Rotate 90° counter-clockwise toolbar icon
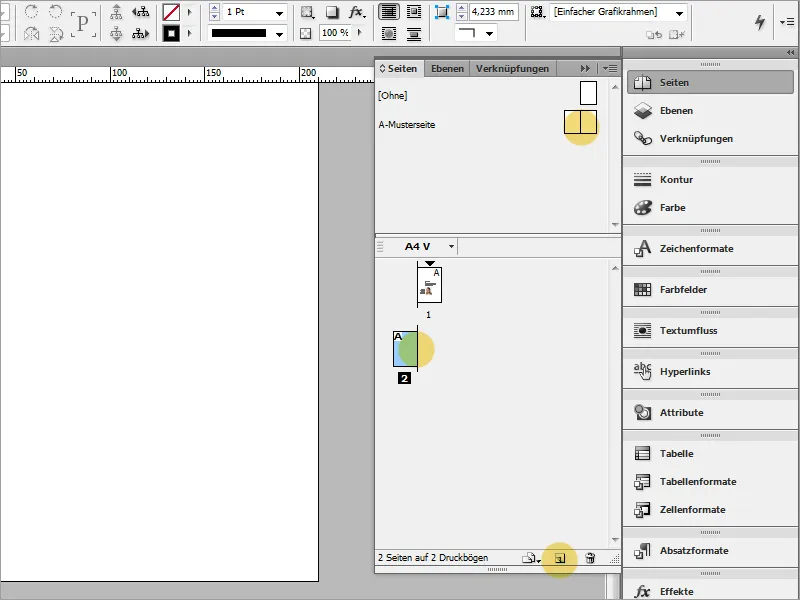800x600 pixels. pos(56,11)
